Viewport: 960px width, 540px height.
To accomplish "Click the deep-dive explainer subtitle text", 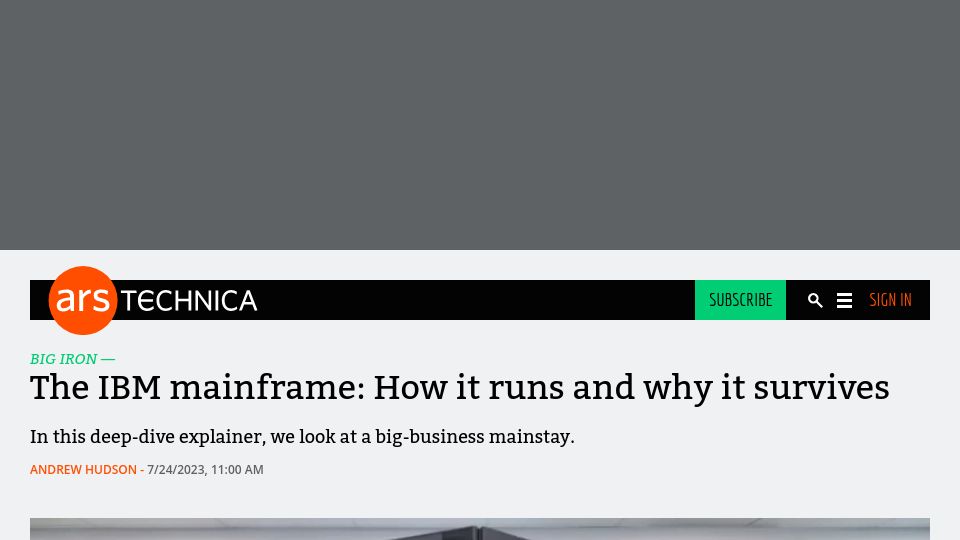I will pyautogui.click(x=302, y=437).
